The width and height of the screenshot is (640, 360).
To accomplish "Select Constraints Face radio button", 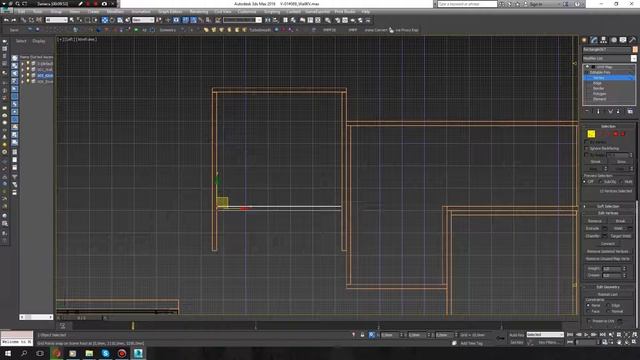I will pyautogui.click(x=588, y=311).
